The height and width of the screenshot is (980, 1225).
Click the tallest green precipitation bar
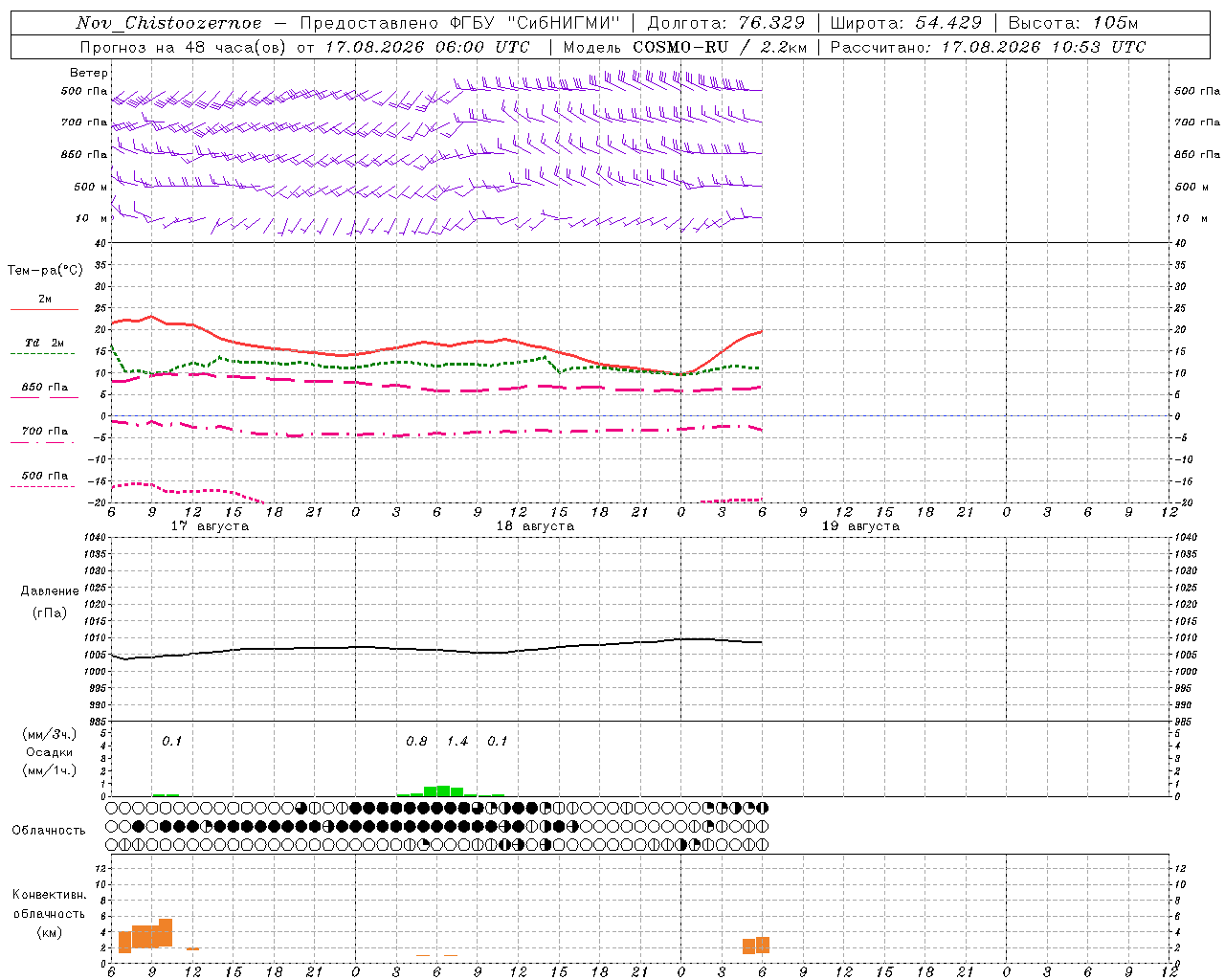[443, 791]
